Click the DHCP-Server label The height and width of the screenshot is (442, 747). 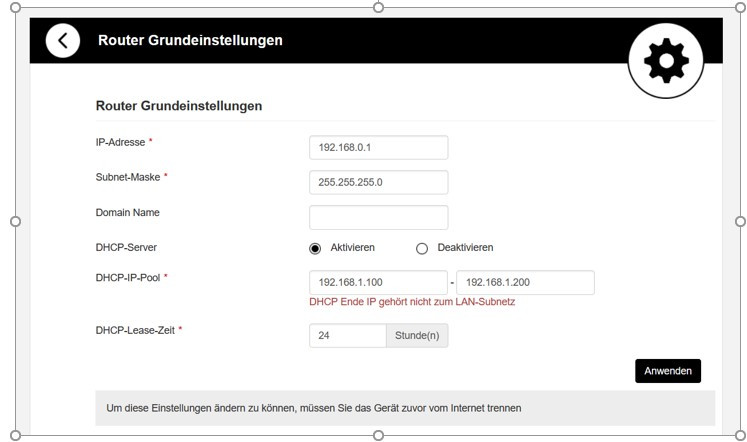pos(126,248)
